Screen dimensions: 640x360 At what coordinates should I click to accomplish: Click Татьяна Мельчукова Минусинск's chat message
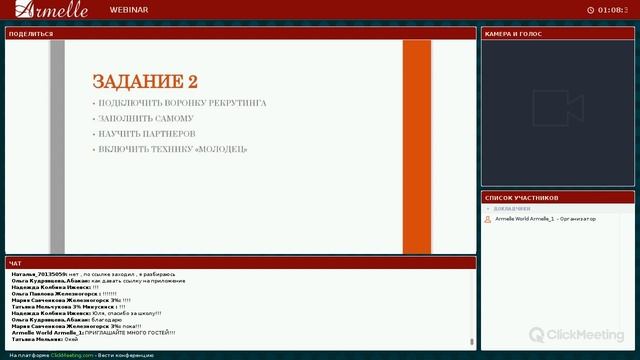tap(69, 307)
